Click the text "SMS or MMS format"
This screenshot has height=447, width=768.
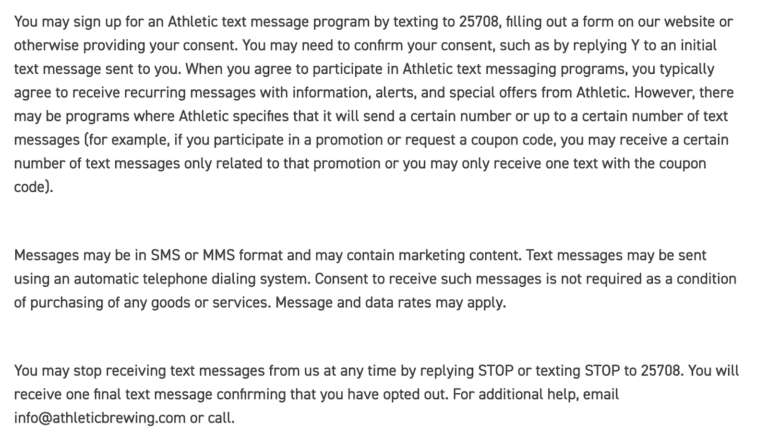click(x=200, y=255)
